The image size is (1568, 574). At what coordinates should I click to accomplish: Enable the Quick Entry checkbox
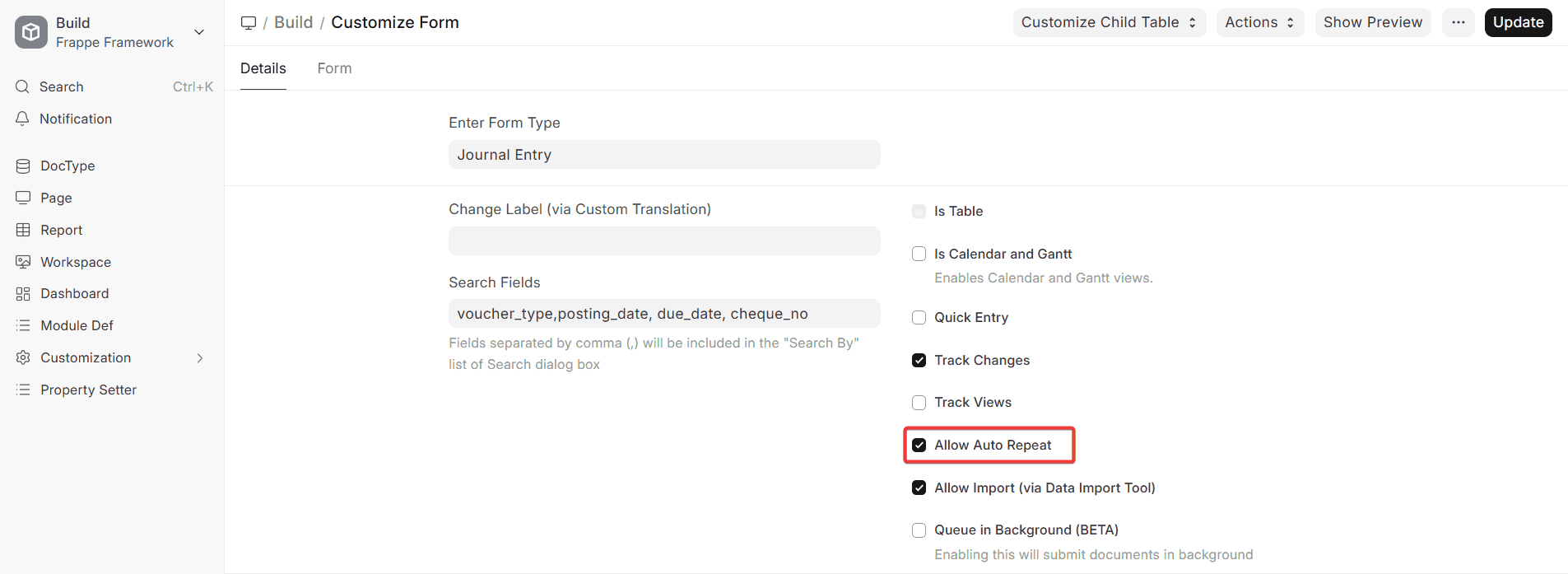point(919,318)
